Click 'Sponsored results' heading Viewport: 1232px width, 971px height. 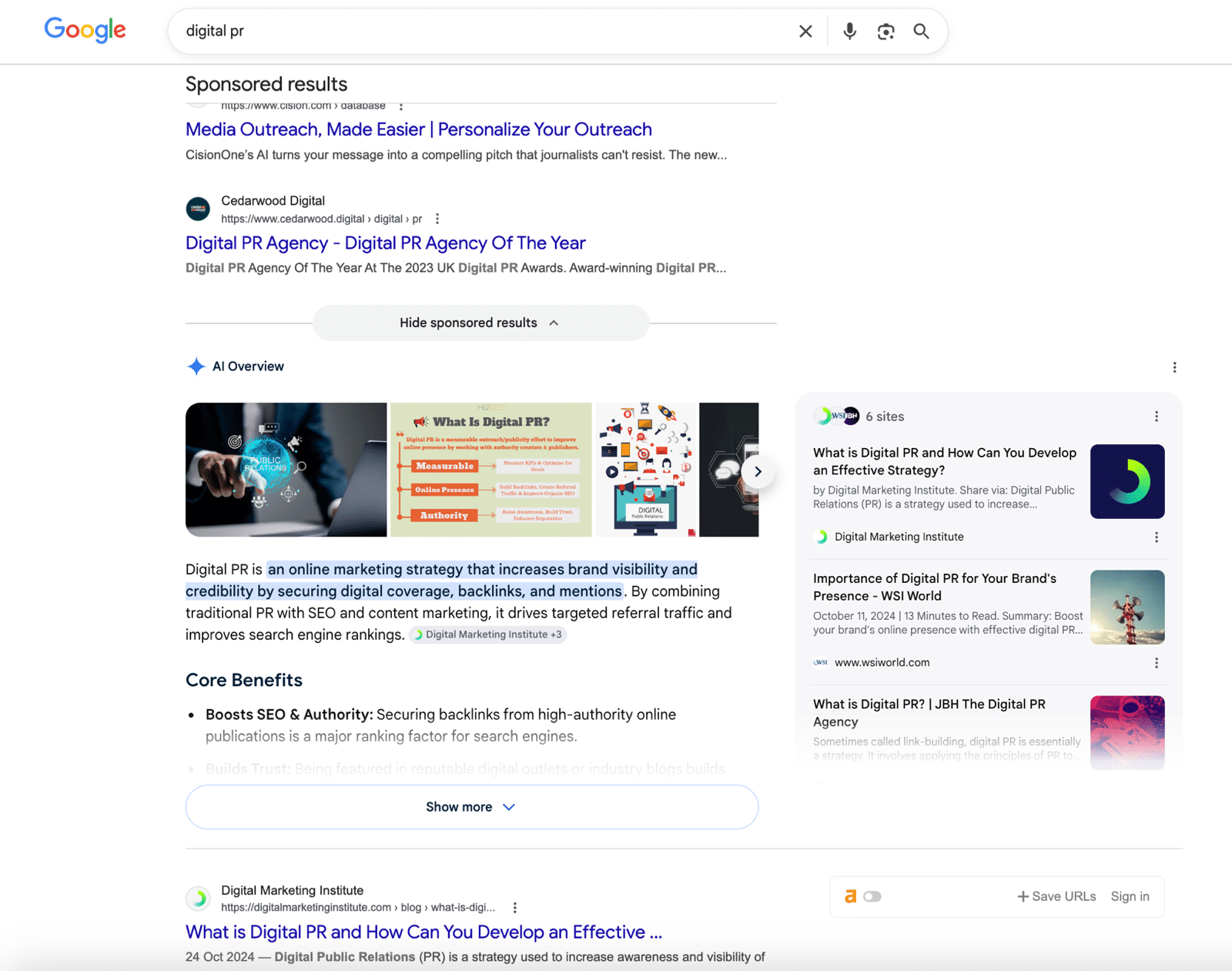266,84
